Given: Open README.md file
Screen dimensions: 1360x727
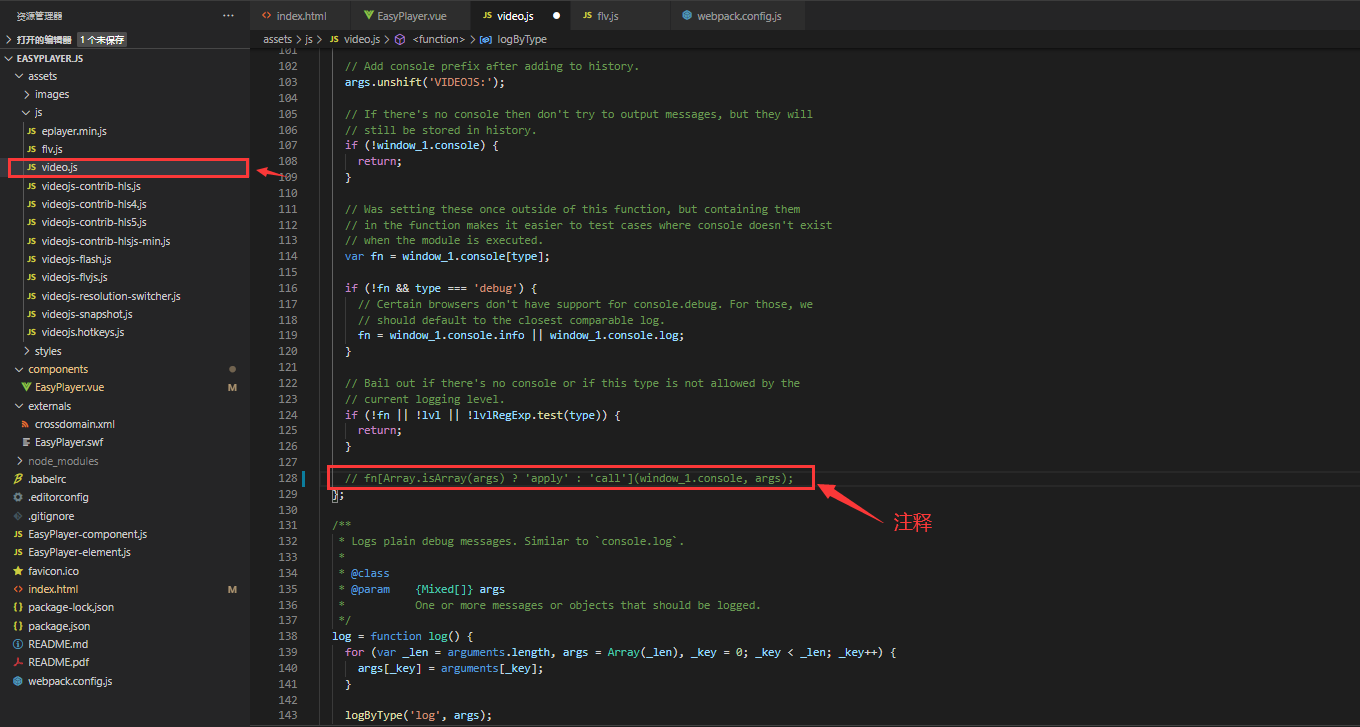Looking at the screenshot, I should [x=58, y=644].
